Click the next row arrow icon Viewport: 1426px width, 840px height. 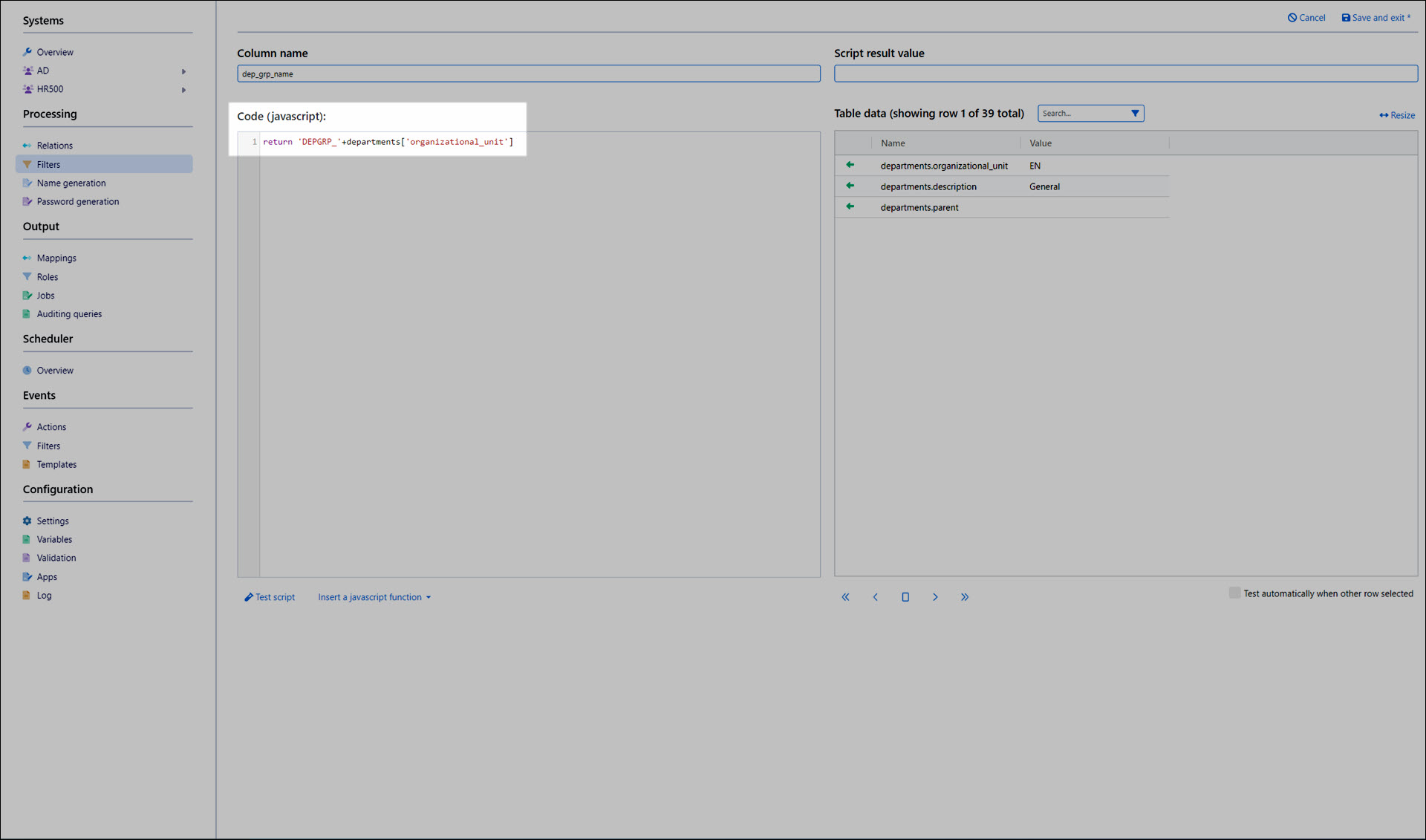[x=935, y=597]
